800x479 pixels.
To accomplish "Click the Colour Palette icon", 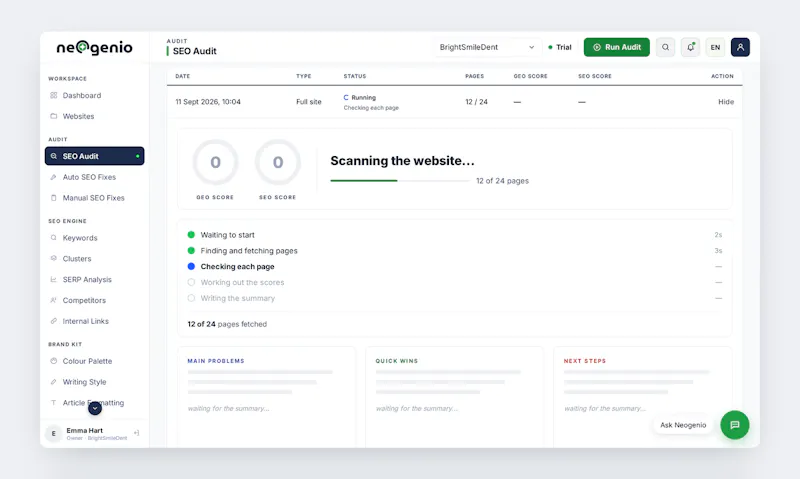I will point(54,361).
